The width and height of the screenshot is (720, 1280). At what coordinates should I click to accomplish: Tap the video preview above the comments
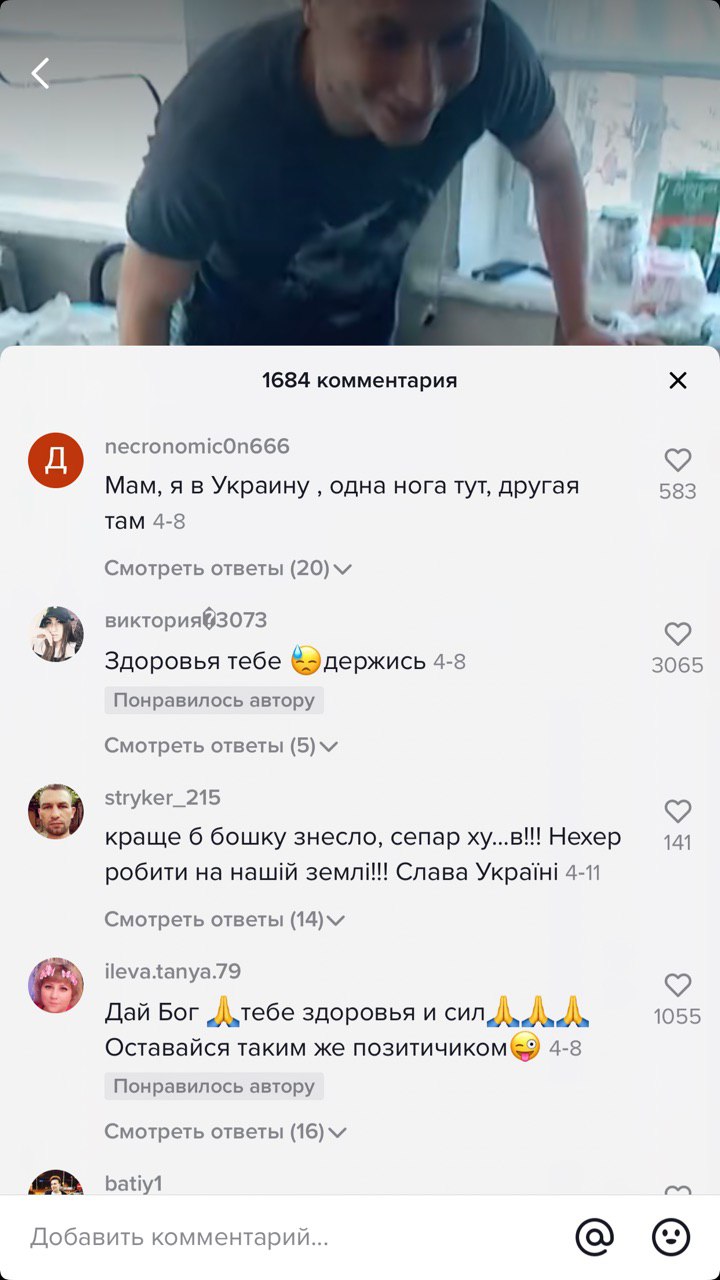click(x=360, y=172)
